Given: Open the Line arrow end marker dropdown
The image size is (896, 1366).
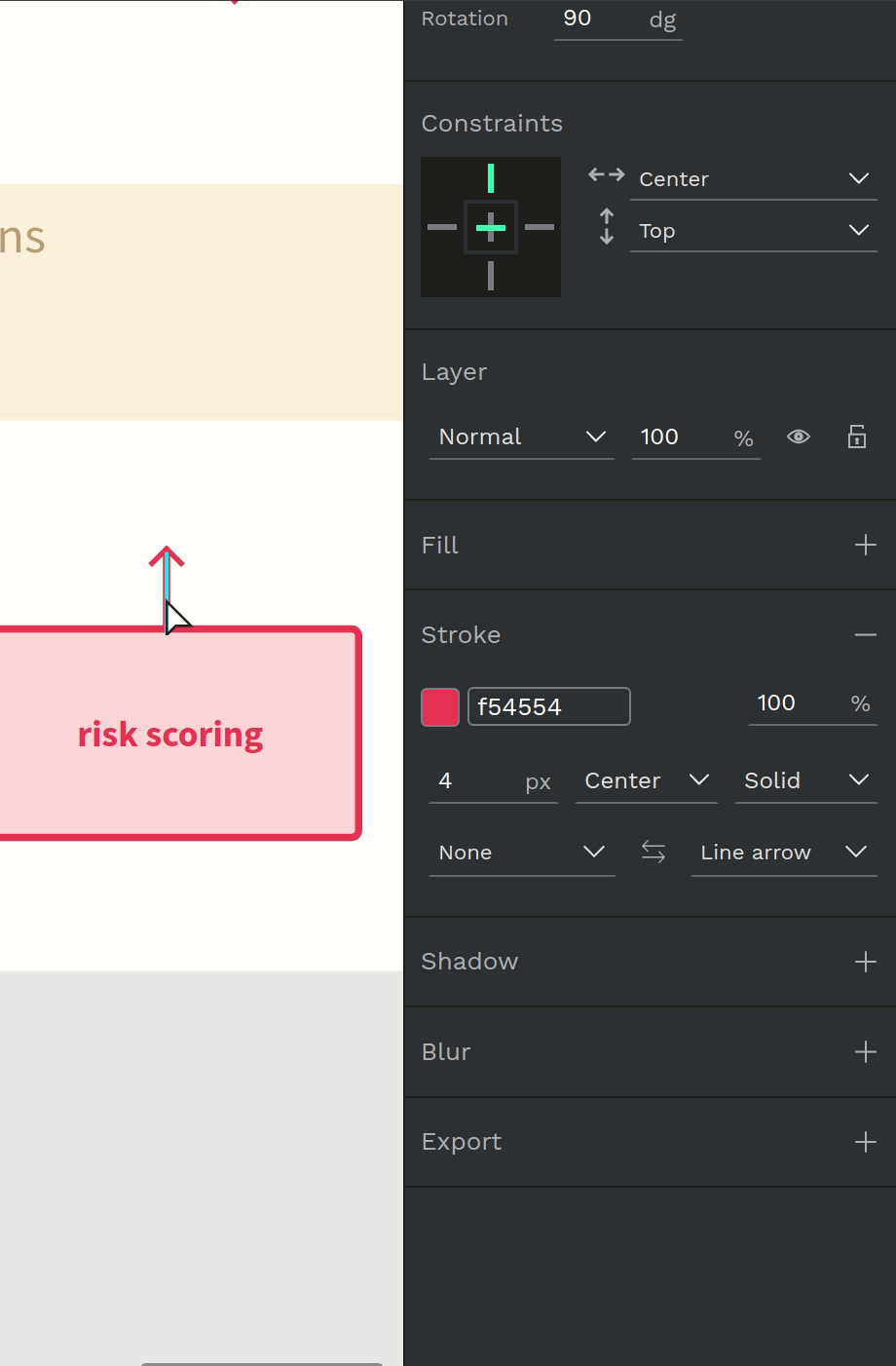Looking at the screenshot, I should click(783, 853).
